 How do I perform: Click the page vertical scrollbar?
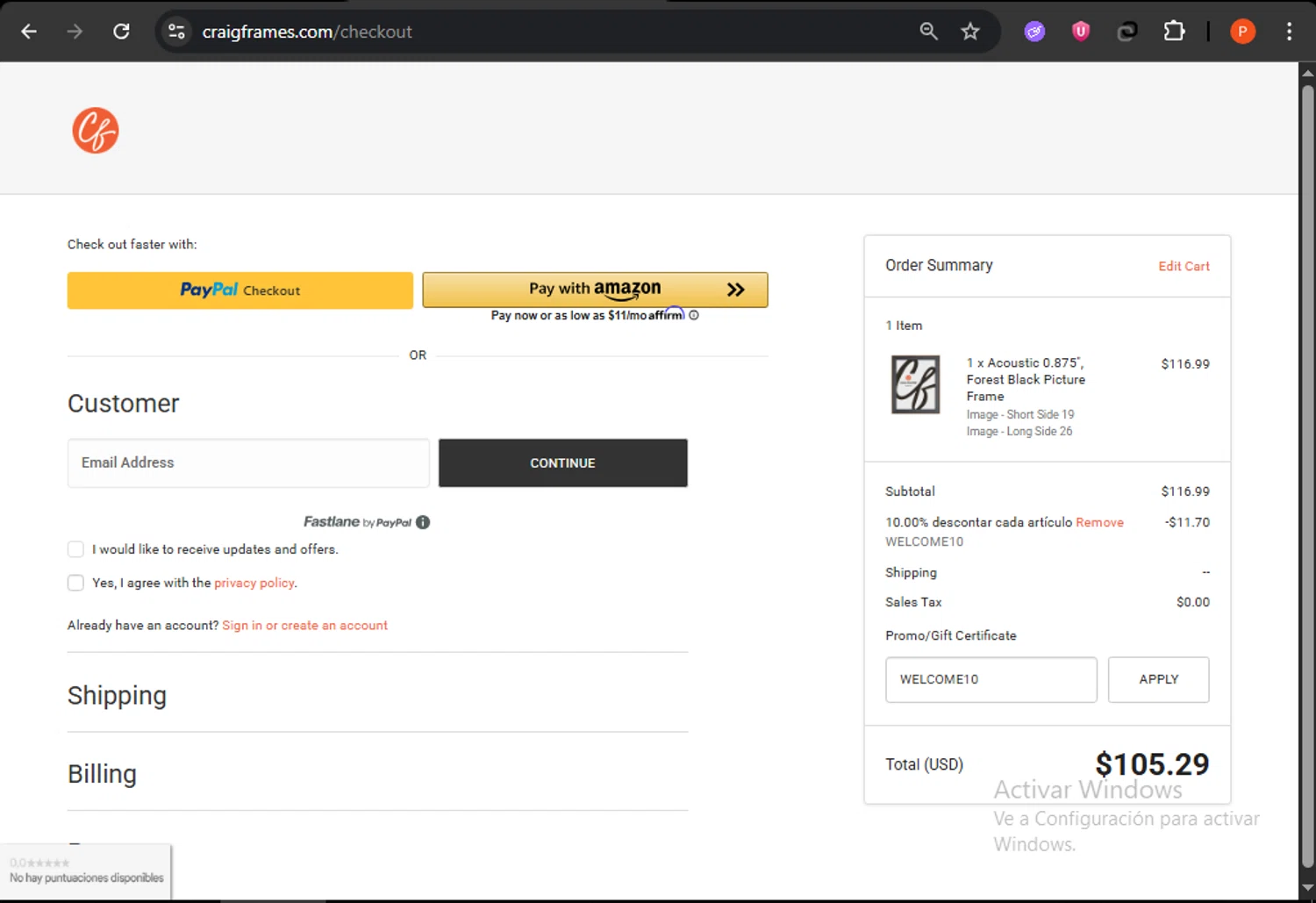click(1307, 474)
